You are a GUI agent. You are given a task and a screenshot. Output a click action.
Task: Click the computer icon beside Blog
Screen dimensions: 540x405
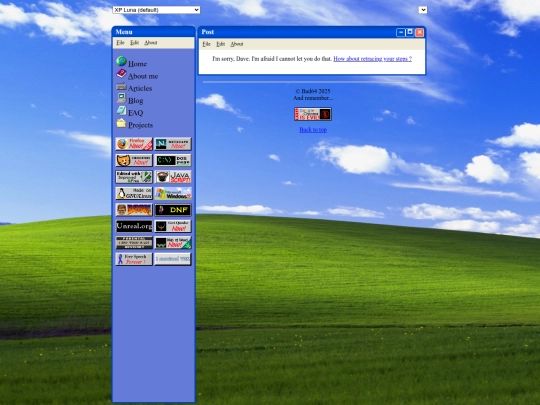coord(121,98)
